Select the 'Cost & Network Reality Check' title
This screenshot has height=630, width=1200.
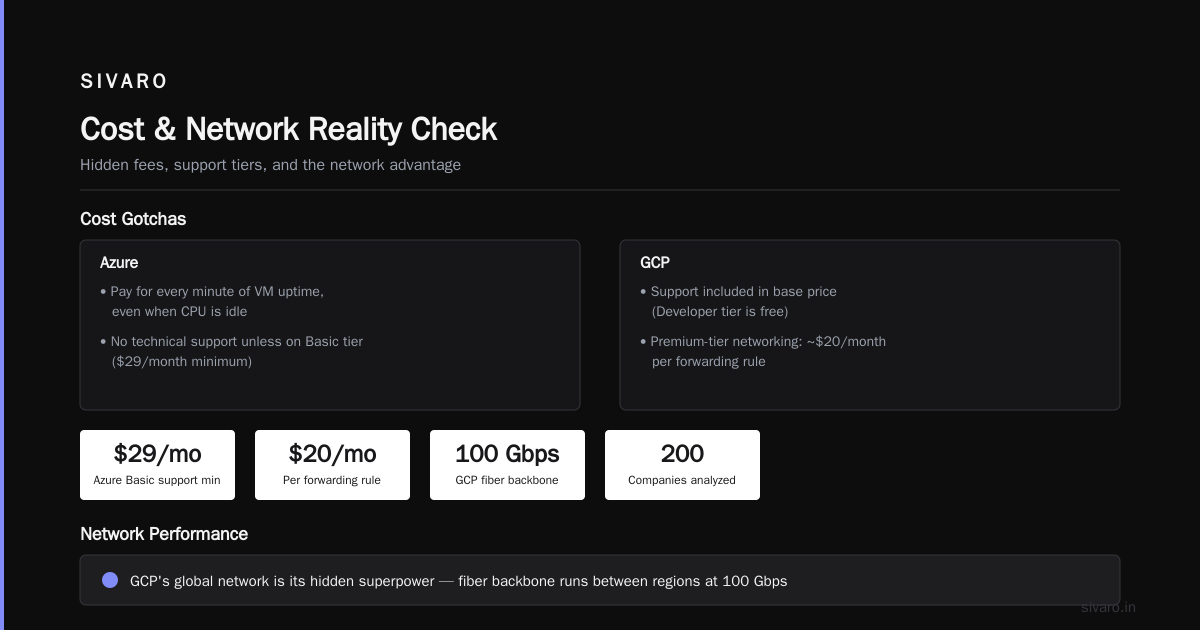(x=288, y=129)
